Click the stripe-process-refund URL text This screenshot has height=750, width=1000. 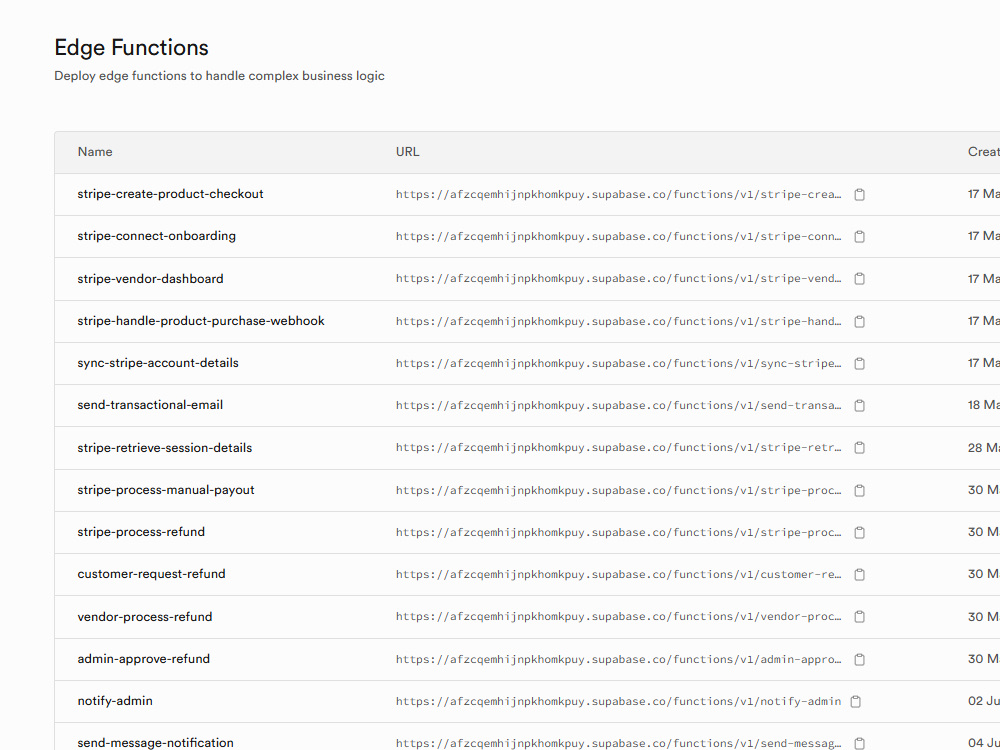pos(619,533)
